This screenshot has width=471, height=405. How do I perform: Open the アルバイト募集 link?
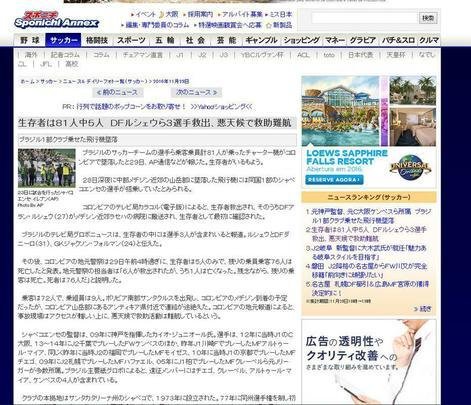[242, 15]
